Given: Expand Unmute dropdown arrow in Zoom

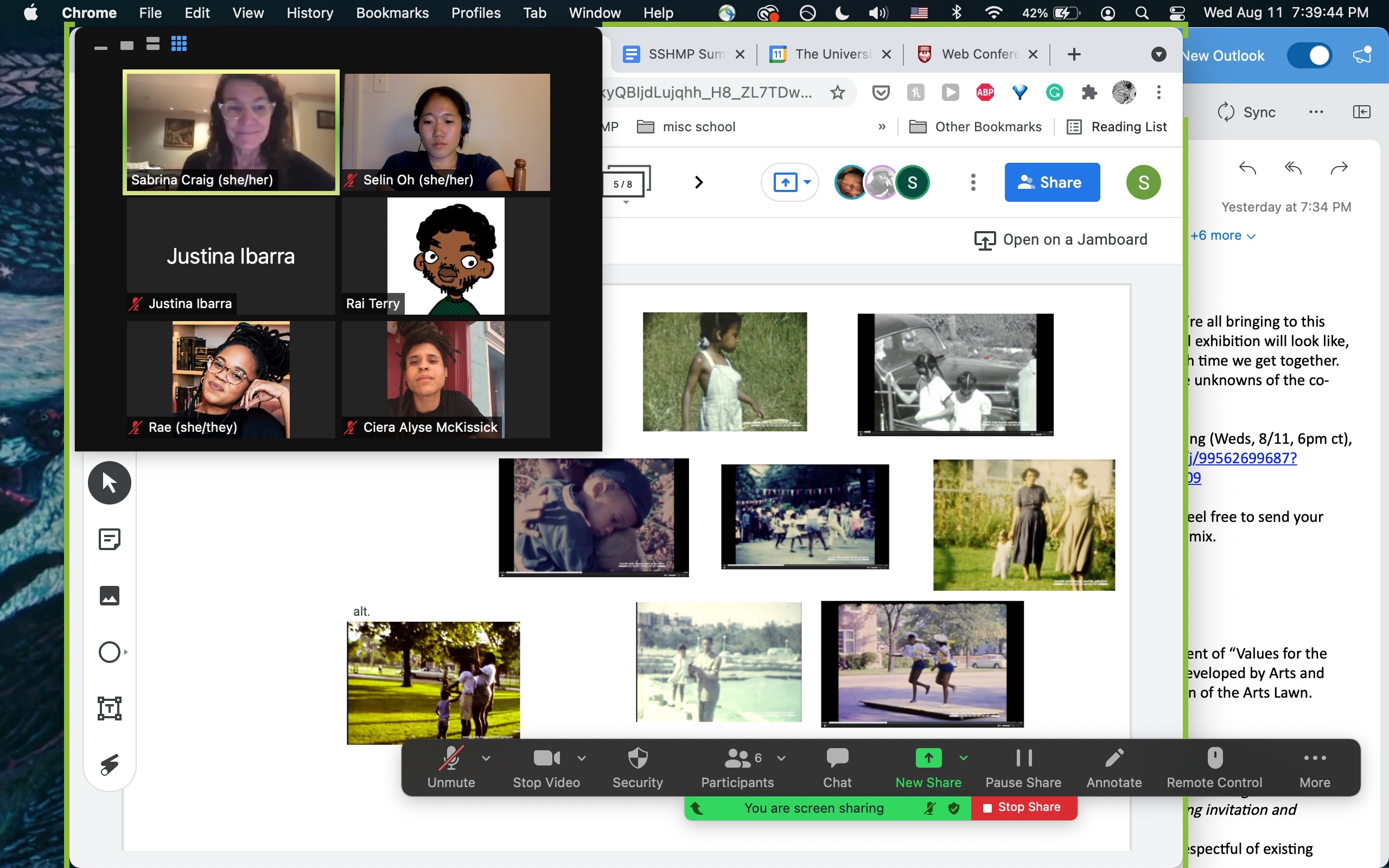Looking at the screenshot, I should click(486, 758).
